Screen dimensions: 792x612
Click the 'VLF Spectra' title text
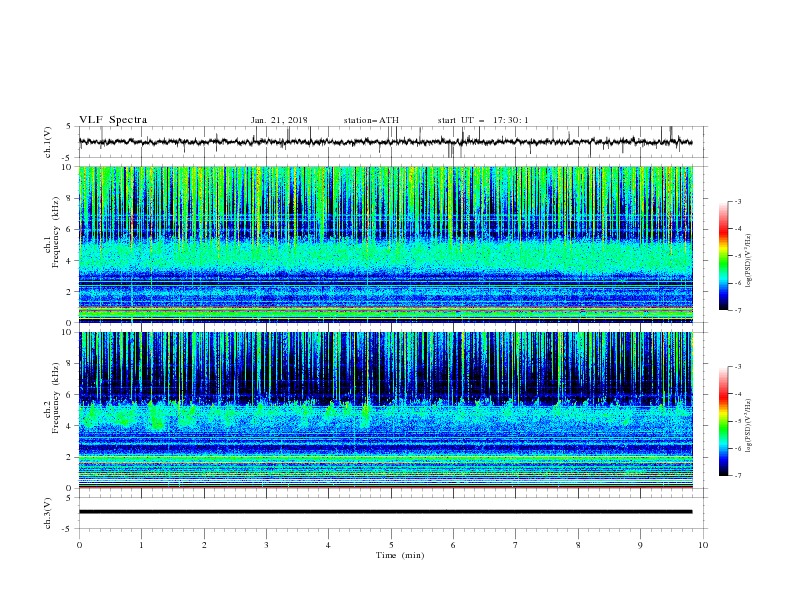(x=113, y=120)
